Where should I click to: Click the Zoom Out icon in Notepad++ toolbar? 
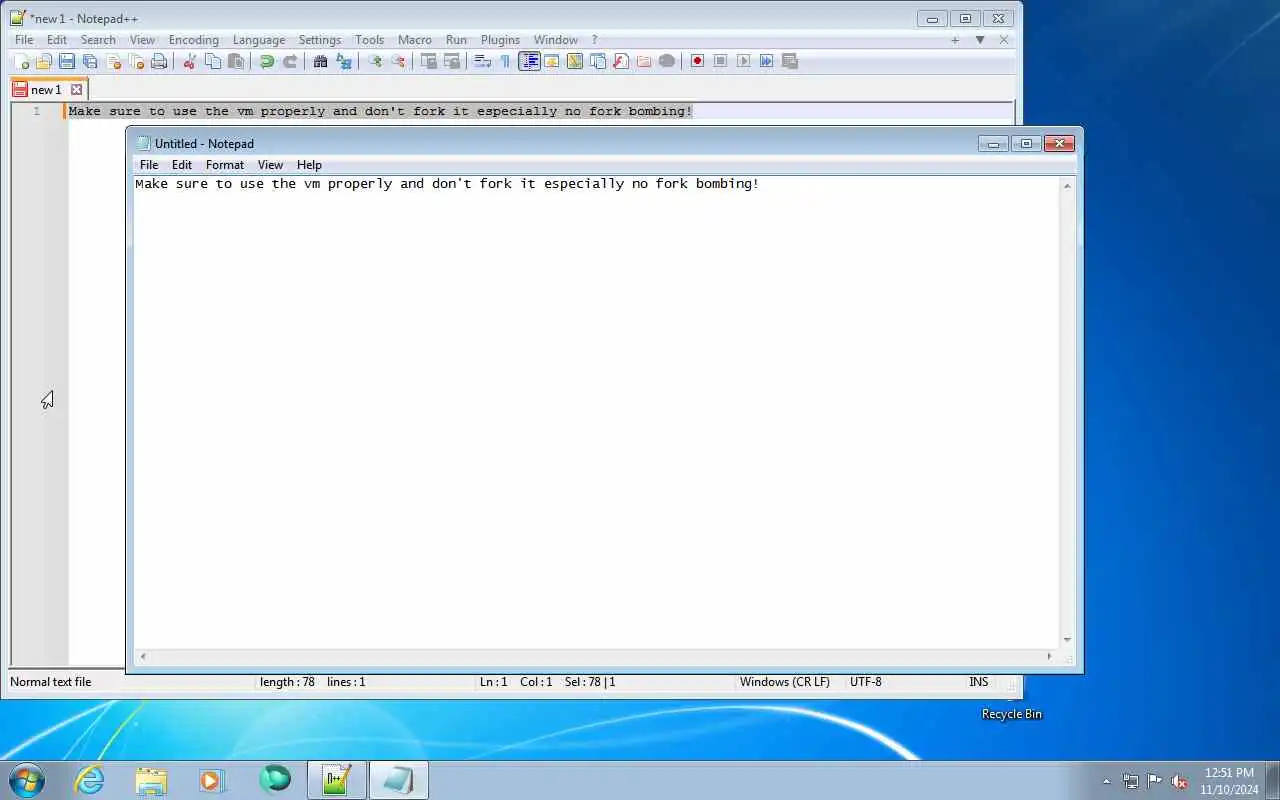397,61
